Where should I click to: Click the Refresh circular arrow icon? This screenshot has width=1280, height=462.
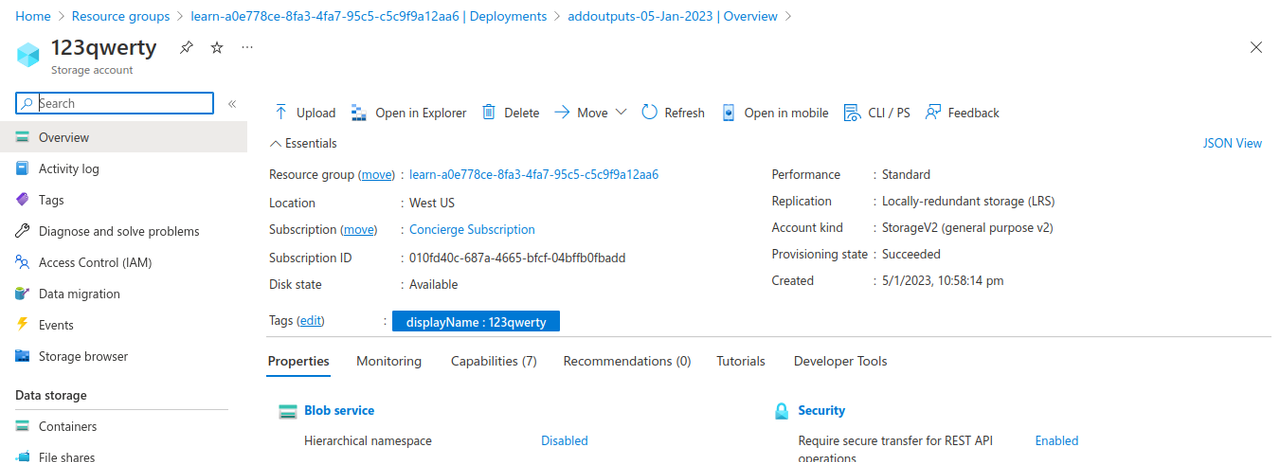coord(650,112)
